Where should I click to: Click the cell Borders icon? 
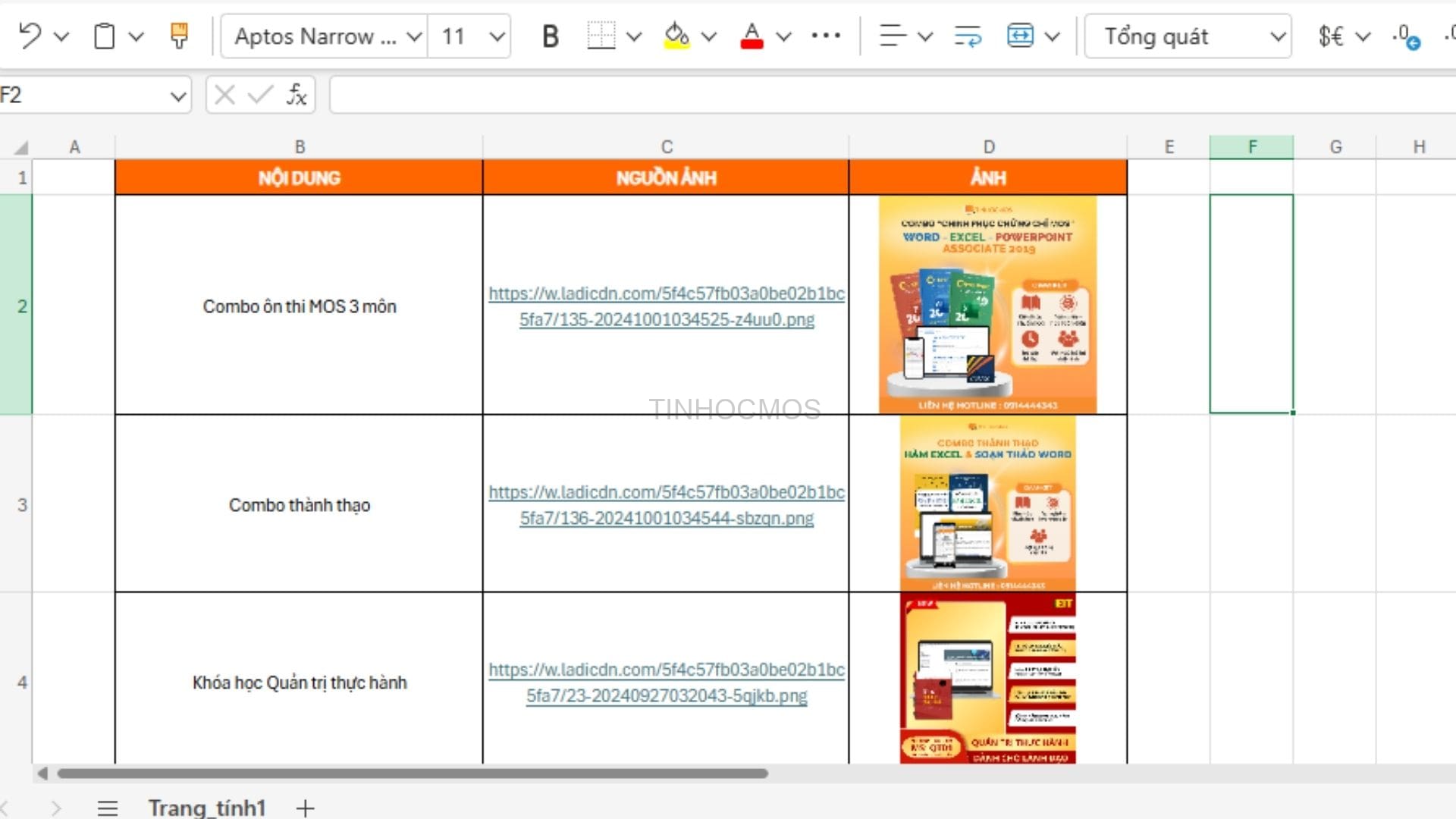pyautogui.click(x=601, y=36)
